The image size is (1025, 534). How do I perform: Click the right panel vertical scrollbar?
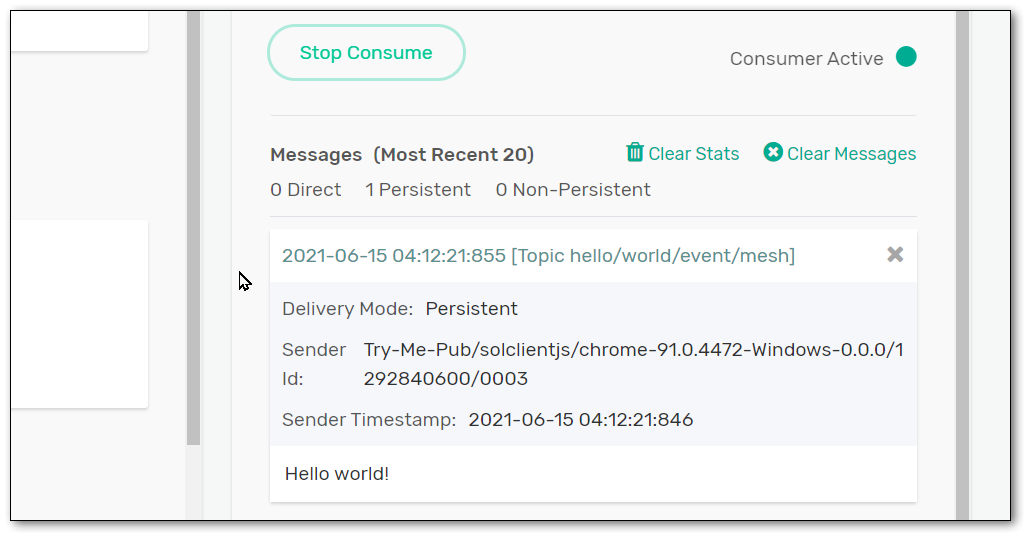[x=962, y=260]
